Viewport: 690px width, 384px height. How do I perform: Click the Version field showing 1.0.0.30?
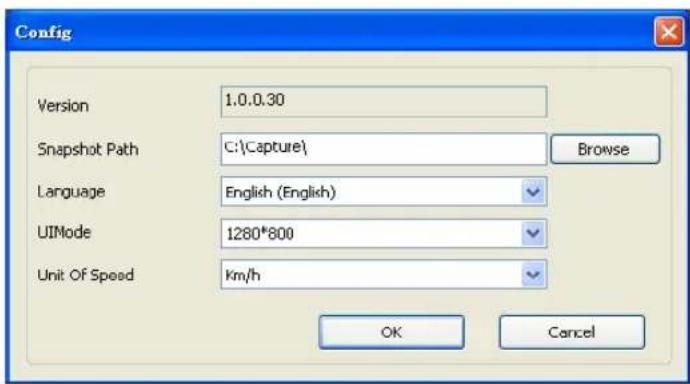[x=384, y=102]
